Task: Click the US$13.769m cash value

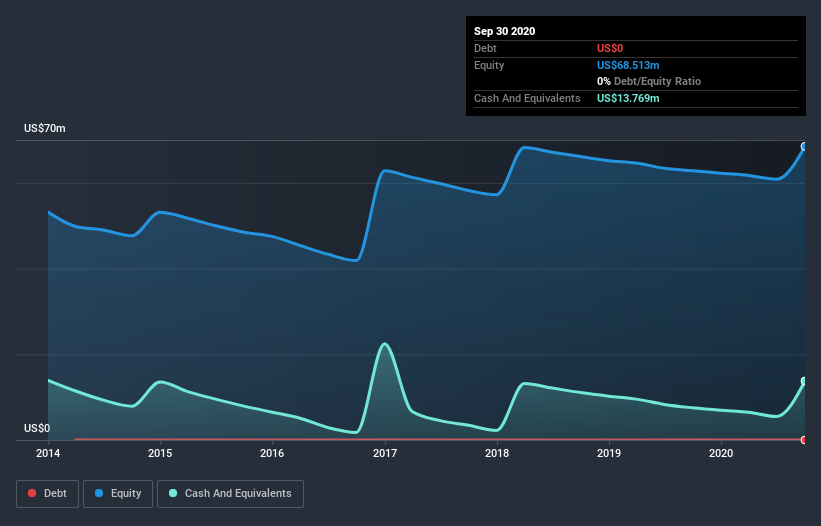Action: pyautogui.click(x=628, y=98)
